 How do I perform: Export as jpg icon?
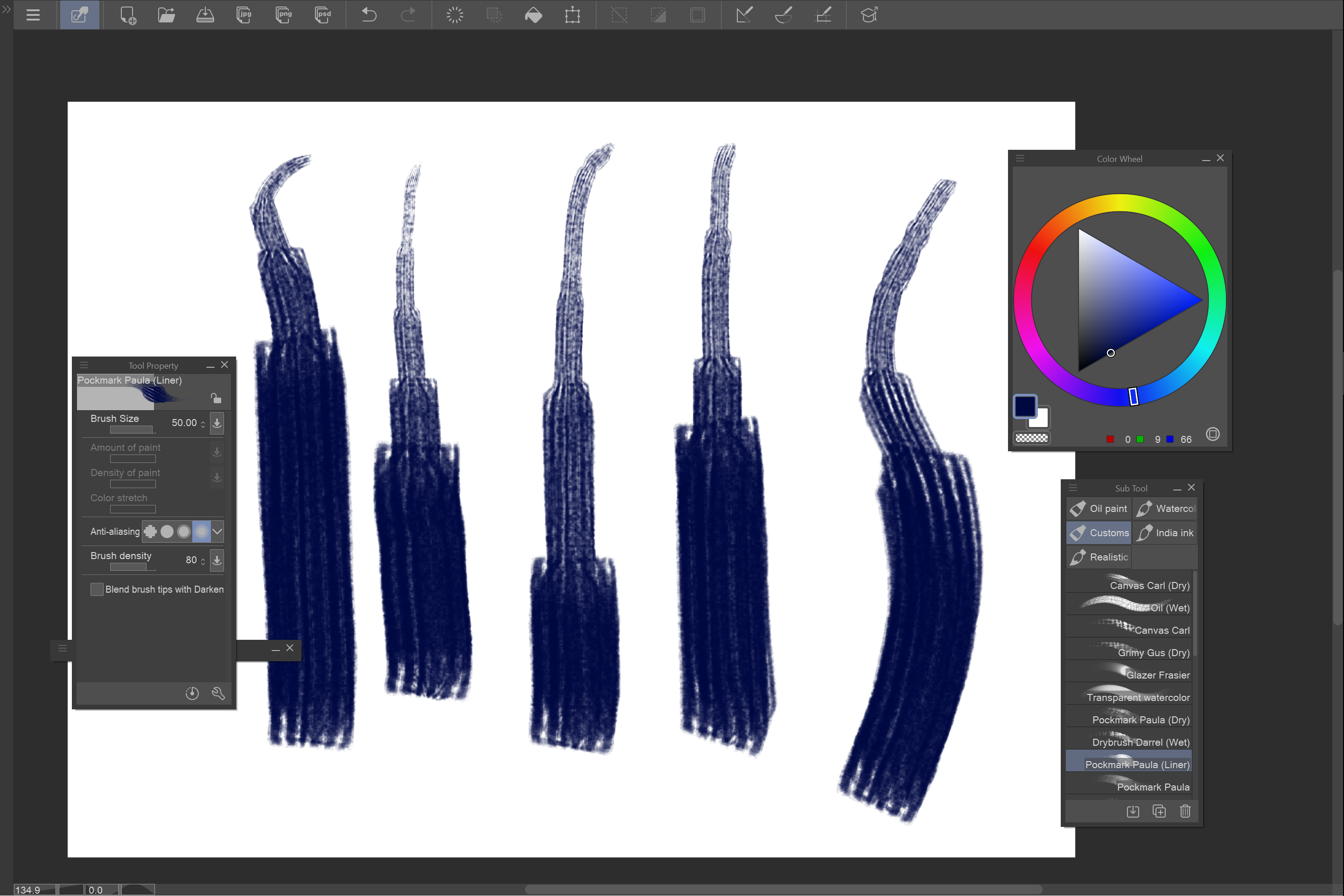pos(244,15)
